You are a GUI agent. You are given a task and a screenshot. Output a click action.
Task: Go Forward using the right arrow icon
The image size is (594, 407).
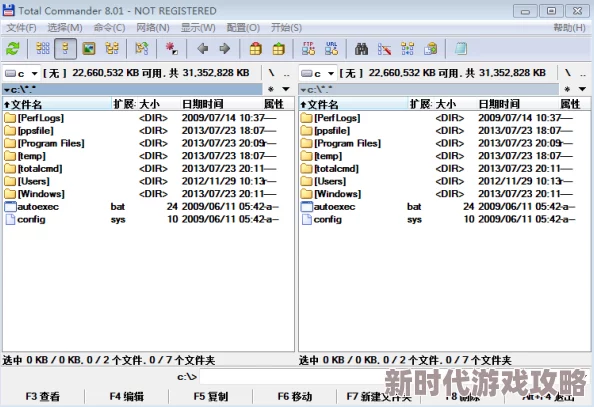(x=225, y=49)
